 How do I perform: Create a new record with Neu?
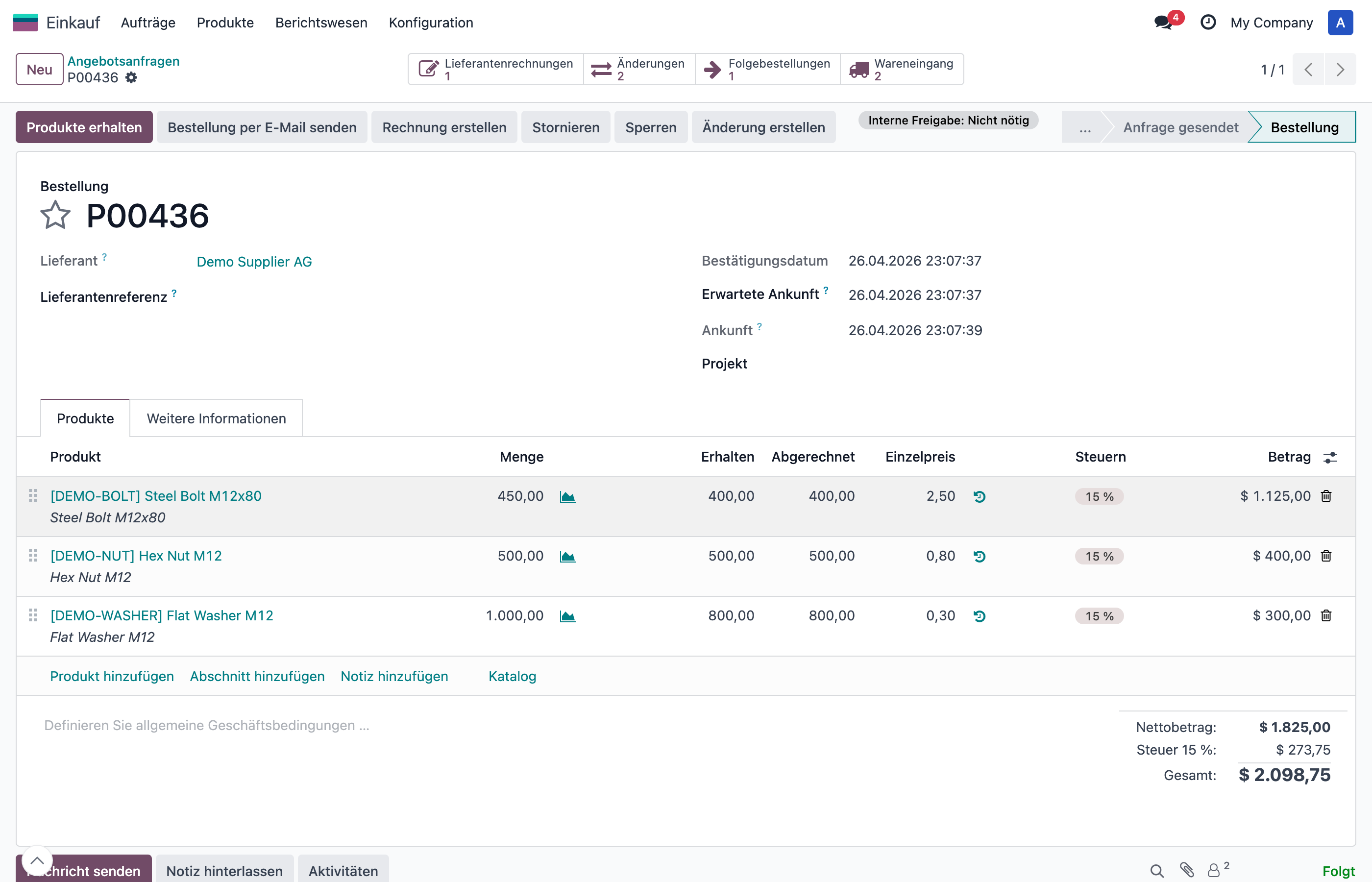coord(40,69)
